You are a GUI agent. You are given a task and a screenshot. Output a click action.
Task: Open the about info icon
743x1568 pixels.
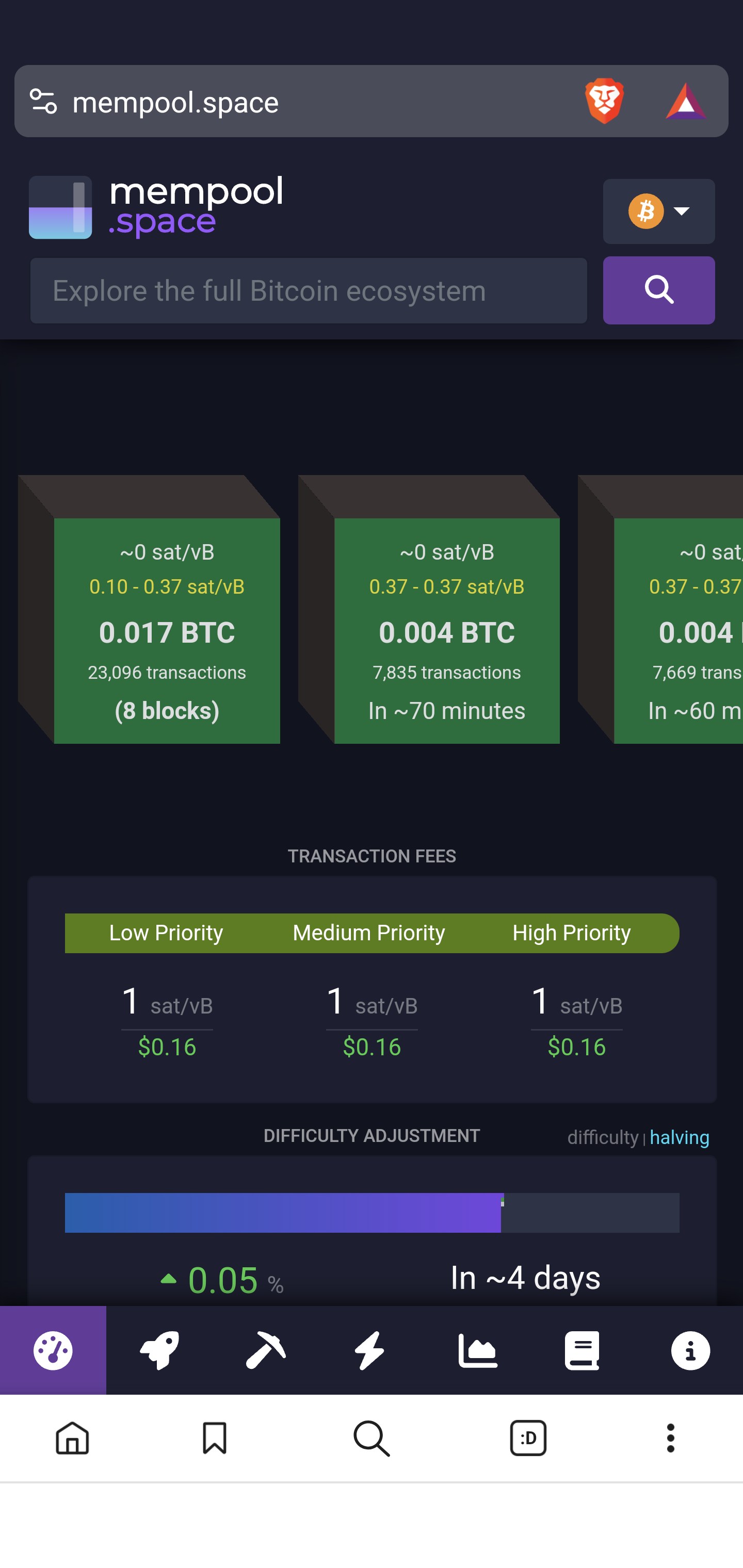tap(690, 1350)
